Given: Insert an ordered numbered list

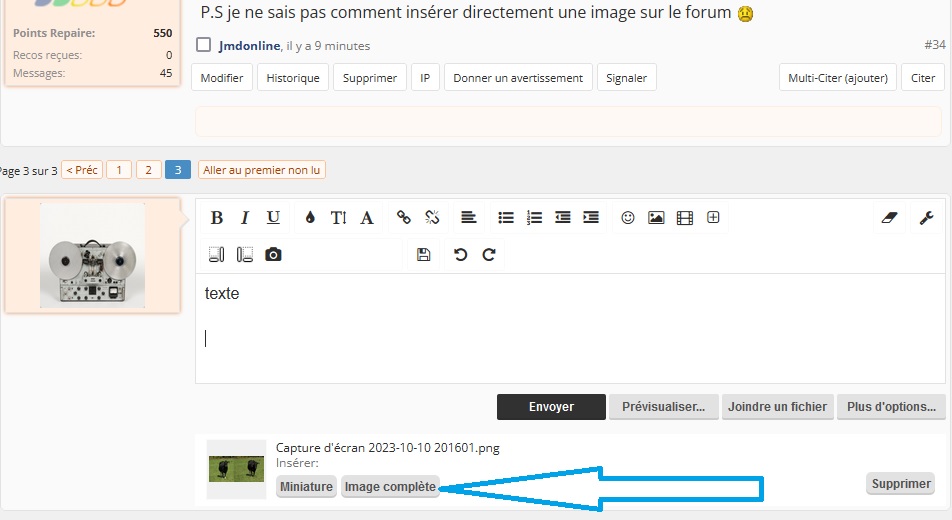Looking at the screenshot, I should 534,217.
